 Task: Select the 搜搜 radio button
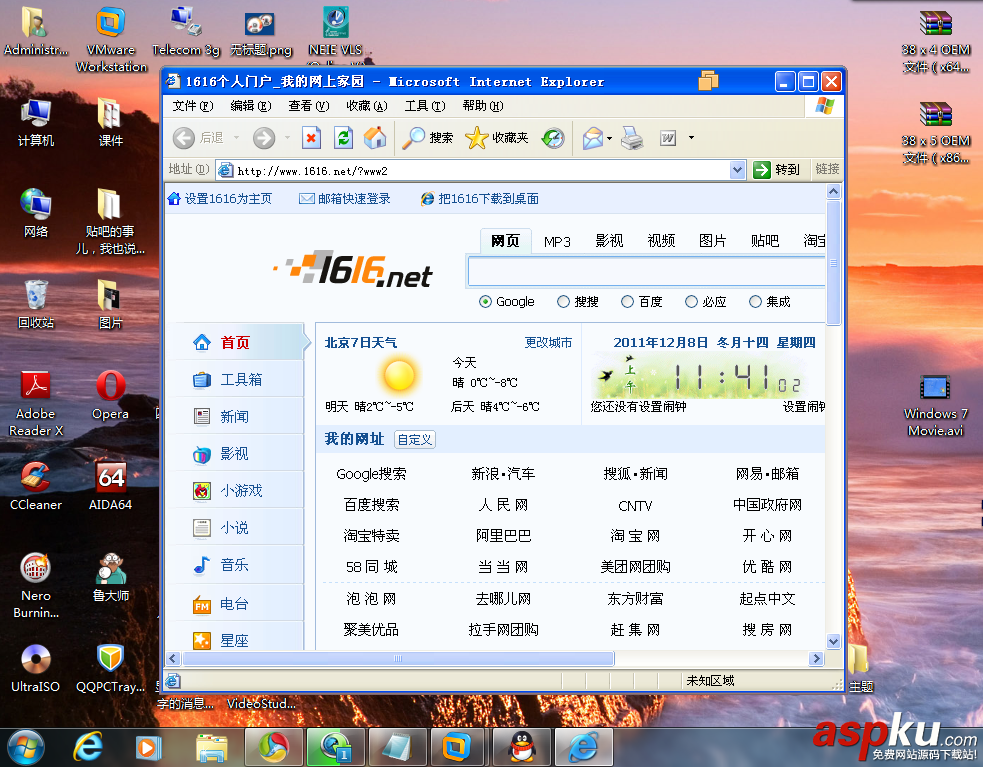click(563, 302)
